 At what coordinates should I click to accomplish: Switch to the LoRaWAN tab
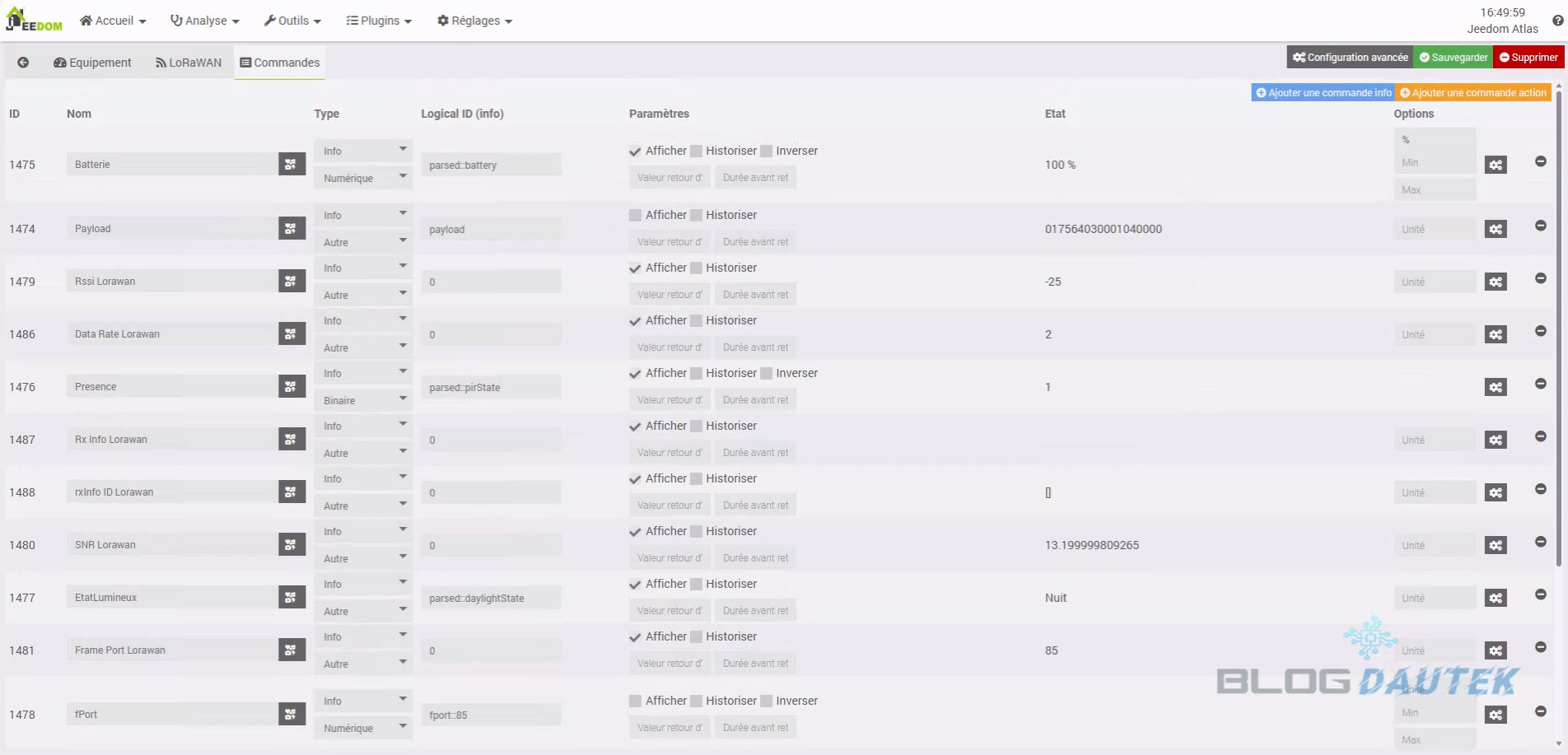189,63
